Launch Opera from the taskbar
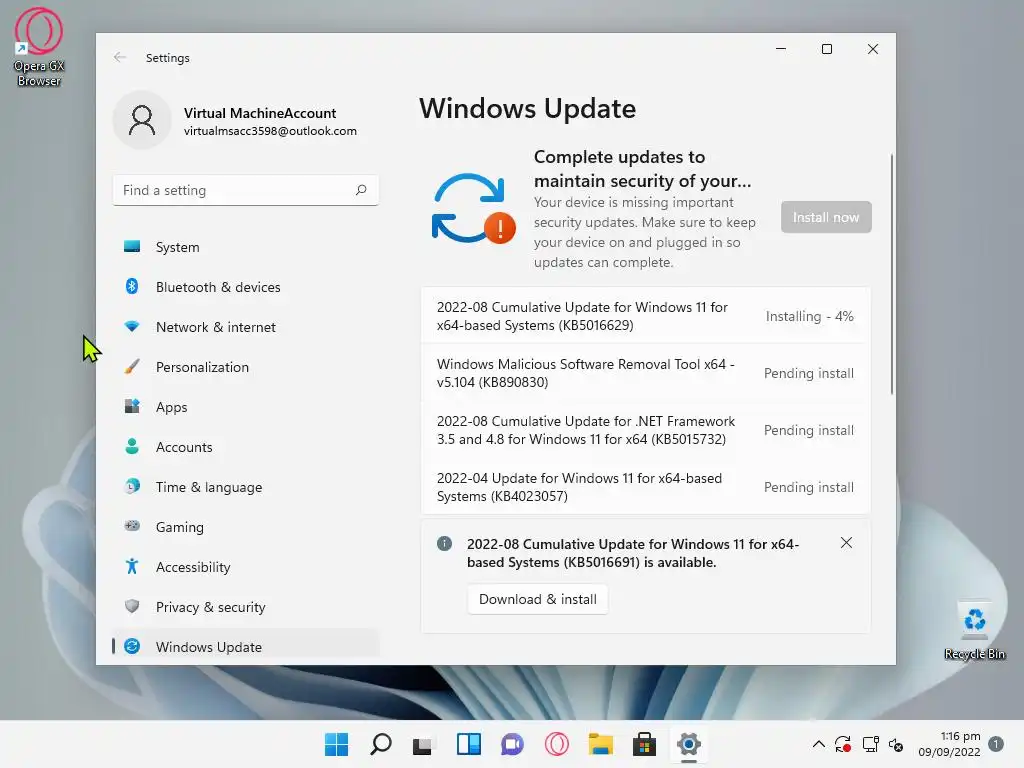The height and width of the screenshot is (768, 1024). click(x=557, y=744)
